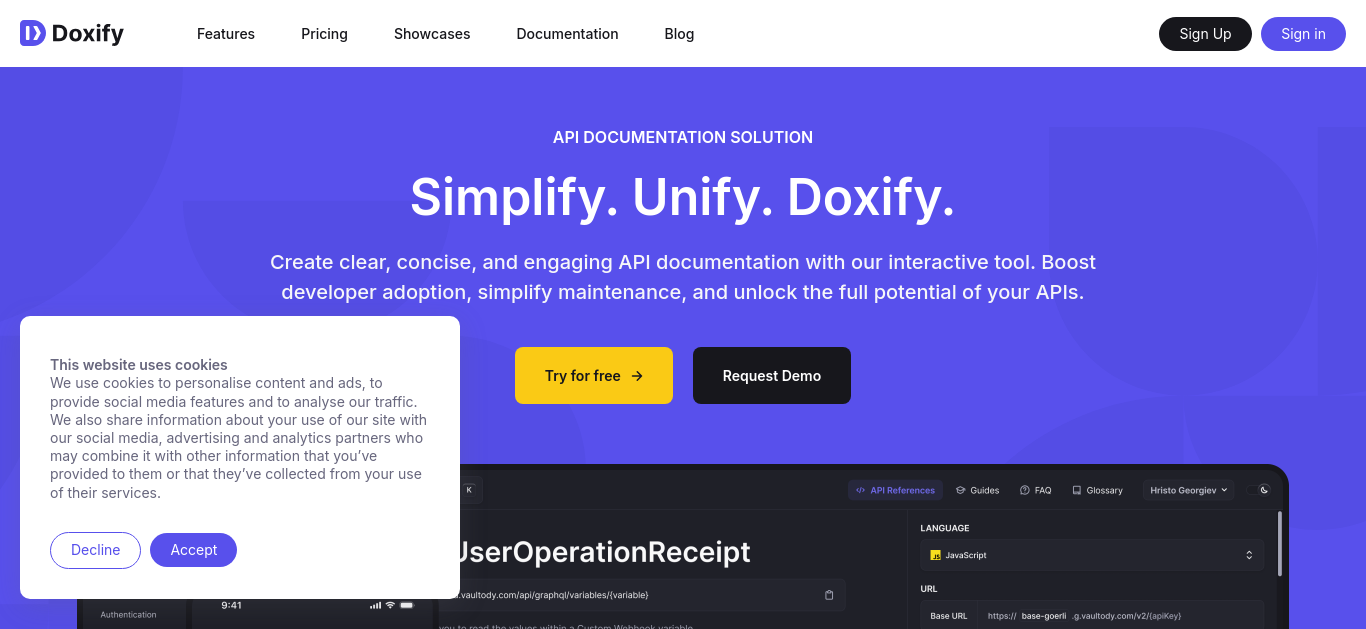Navigate to Documentation
This screenshot has width=1366, height=629.
coord(567,34)
